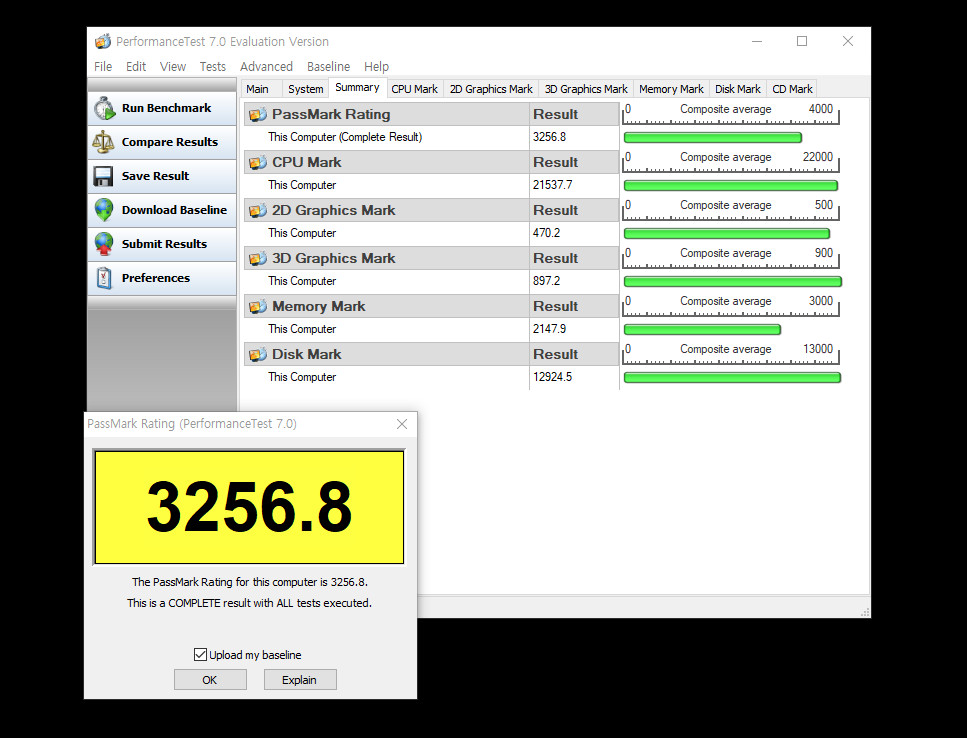Click the PassMark Rating header icon

point(257,114)
